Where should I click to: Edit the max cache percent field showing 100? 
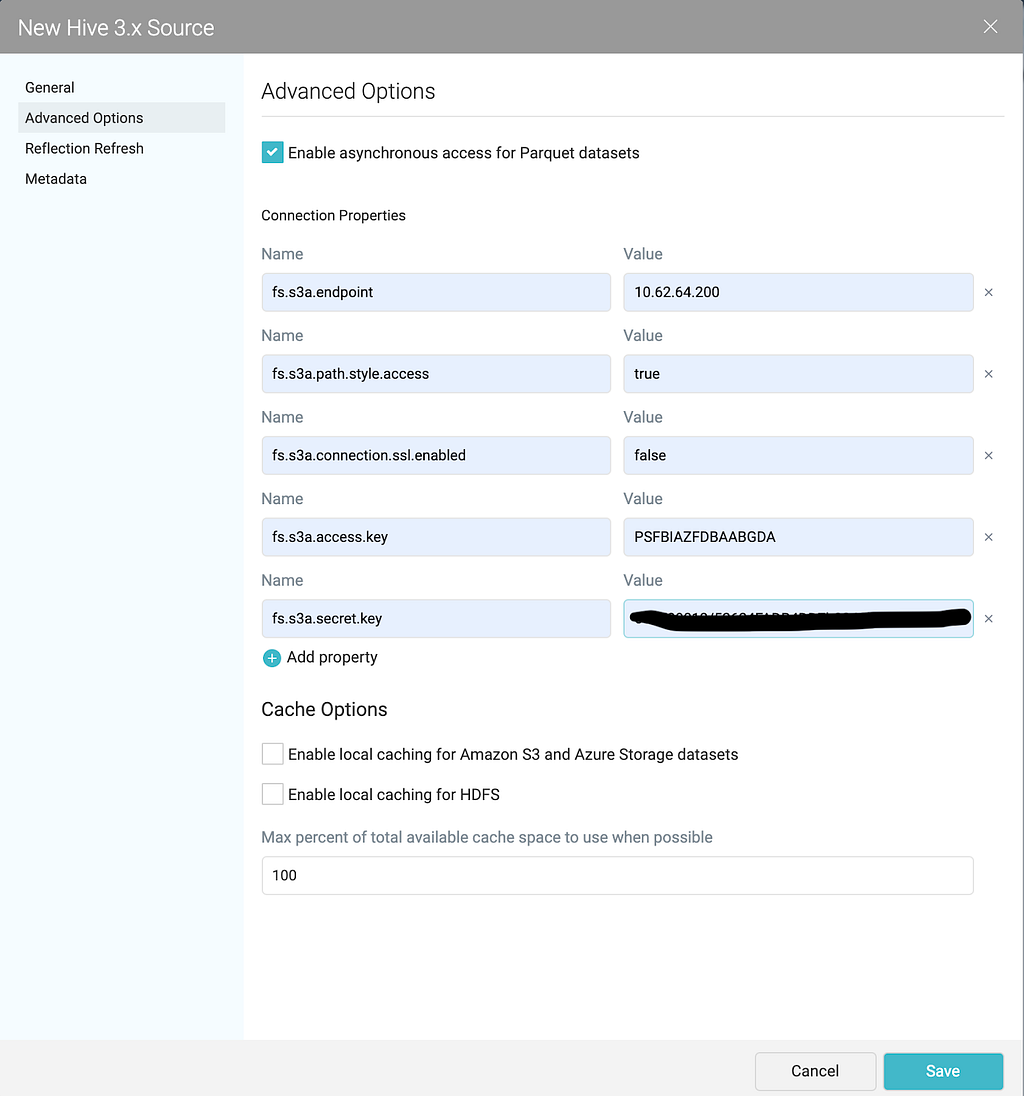click(x=617, y=875)
